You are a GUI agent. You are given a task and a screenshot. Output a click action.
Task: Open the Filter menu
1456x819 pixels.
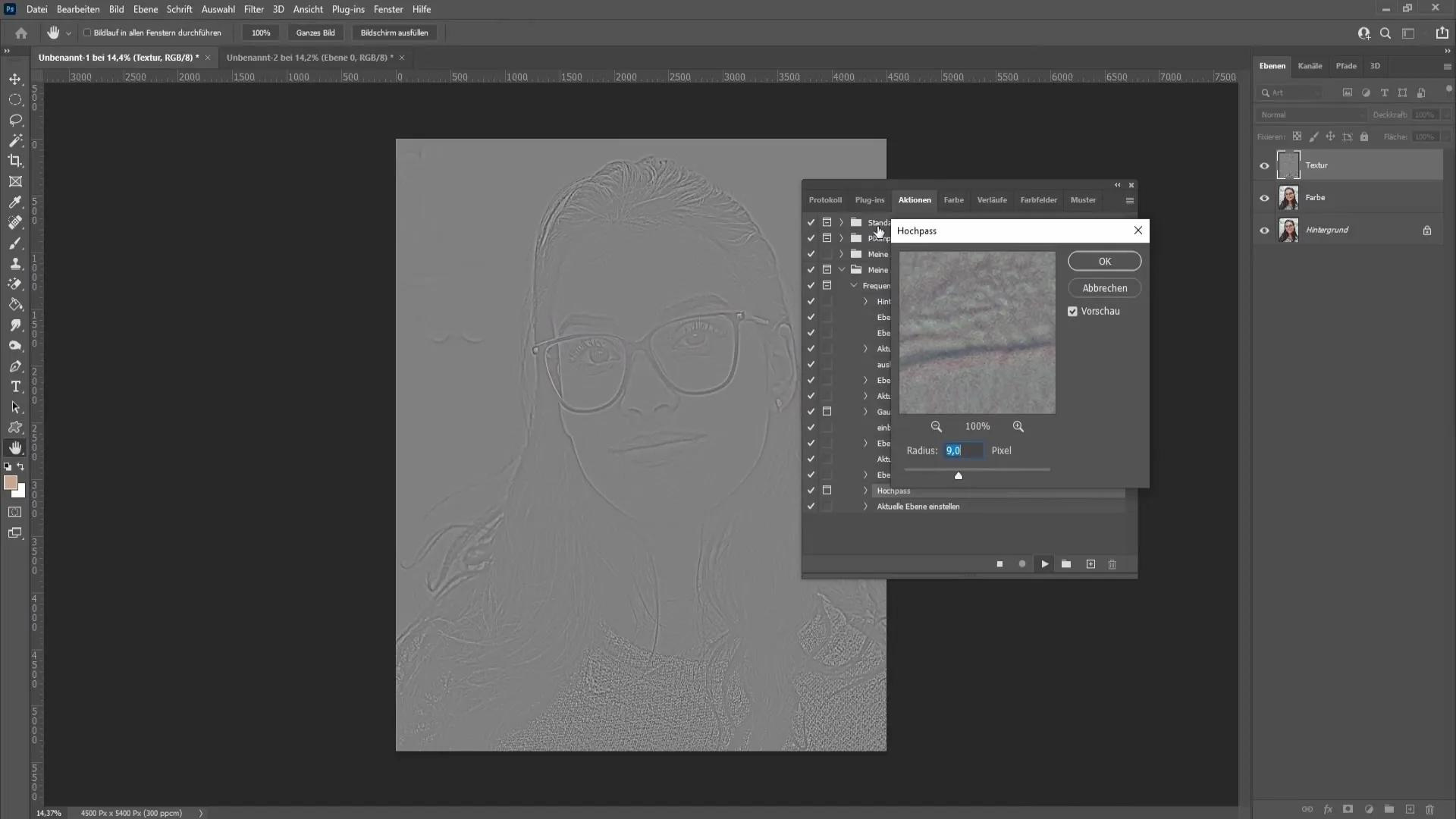point(253,9)
